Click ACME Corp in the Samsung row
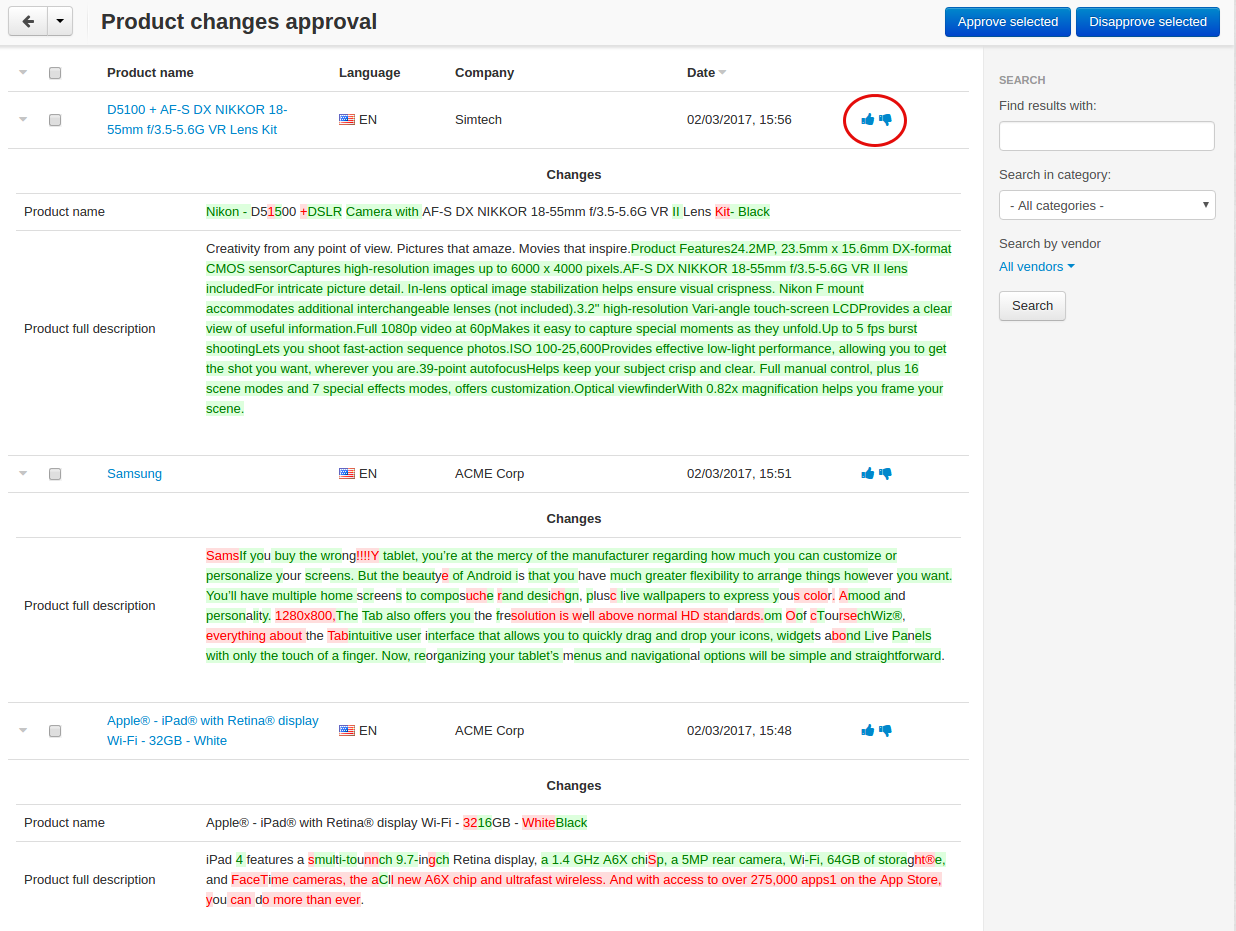1236x931 pixels. click(489, 474)
